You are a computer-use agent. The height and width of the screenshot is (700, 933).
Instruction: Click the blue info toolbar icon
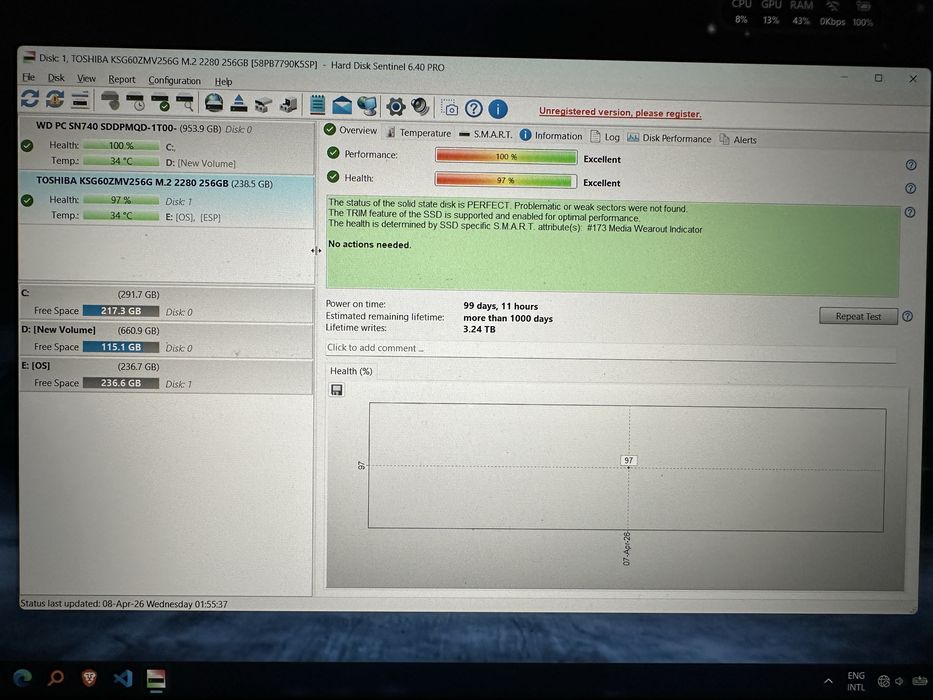click(x=498, y=109)
